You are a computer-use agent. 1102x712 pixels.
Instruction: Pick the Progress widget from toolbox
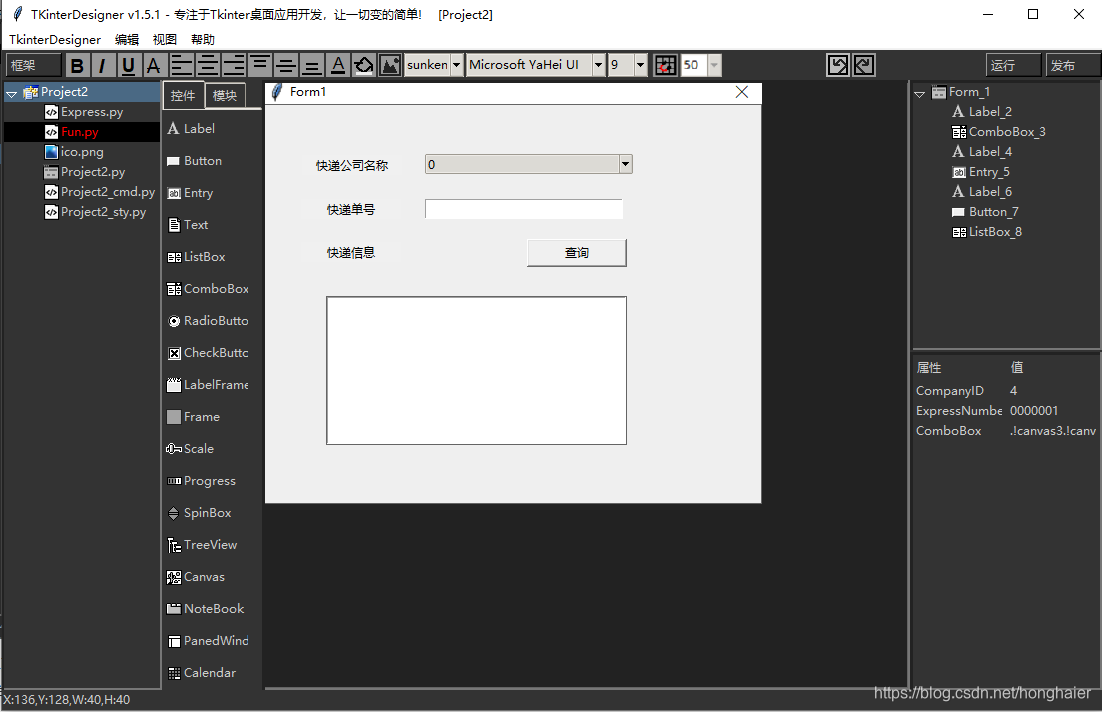pos(202,481)
